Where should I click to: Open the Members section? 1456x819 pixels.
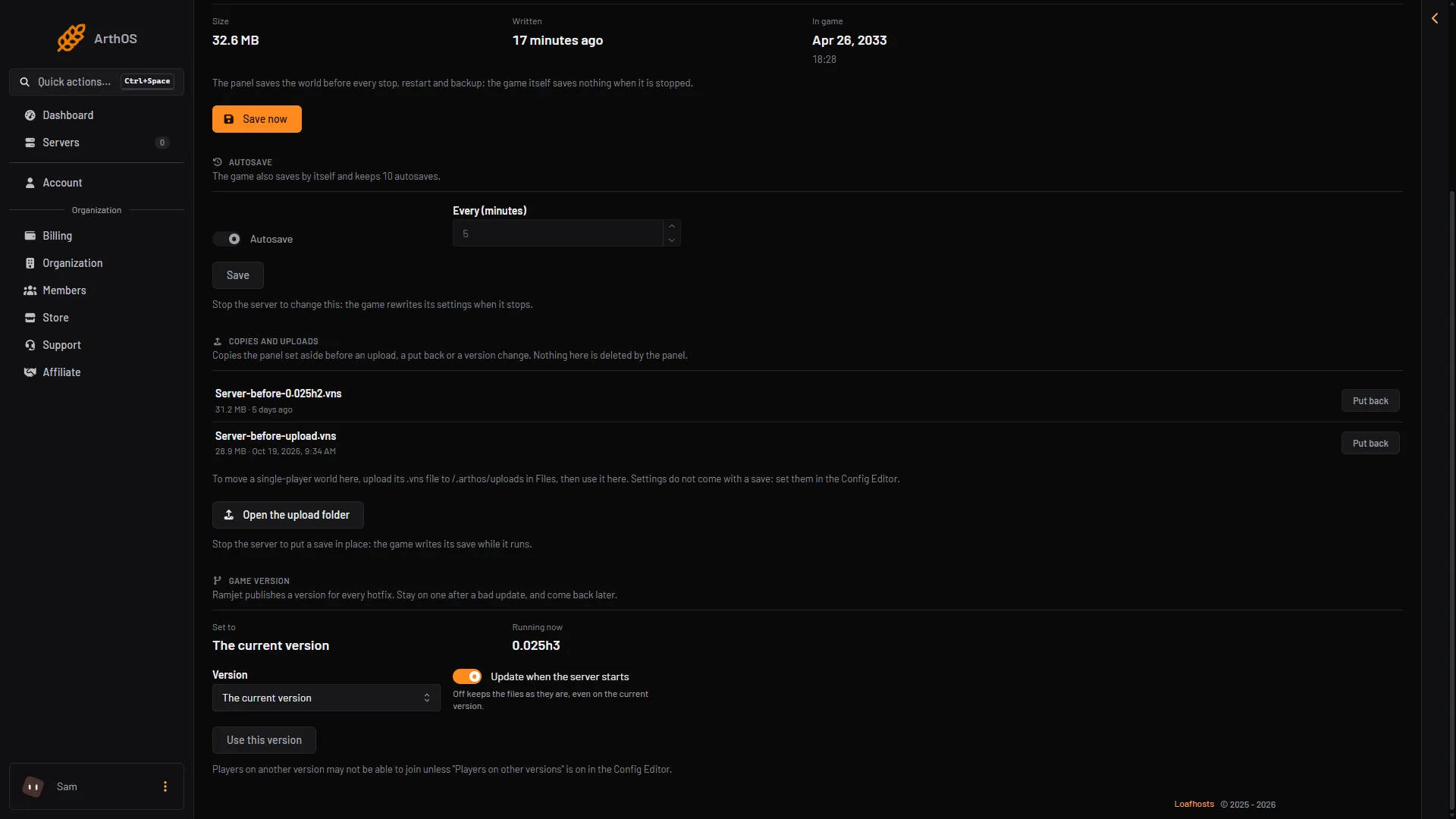[x=96, y=290]
